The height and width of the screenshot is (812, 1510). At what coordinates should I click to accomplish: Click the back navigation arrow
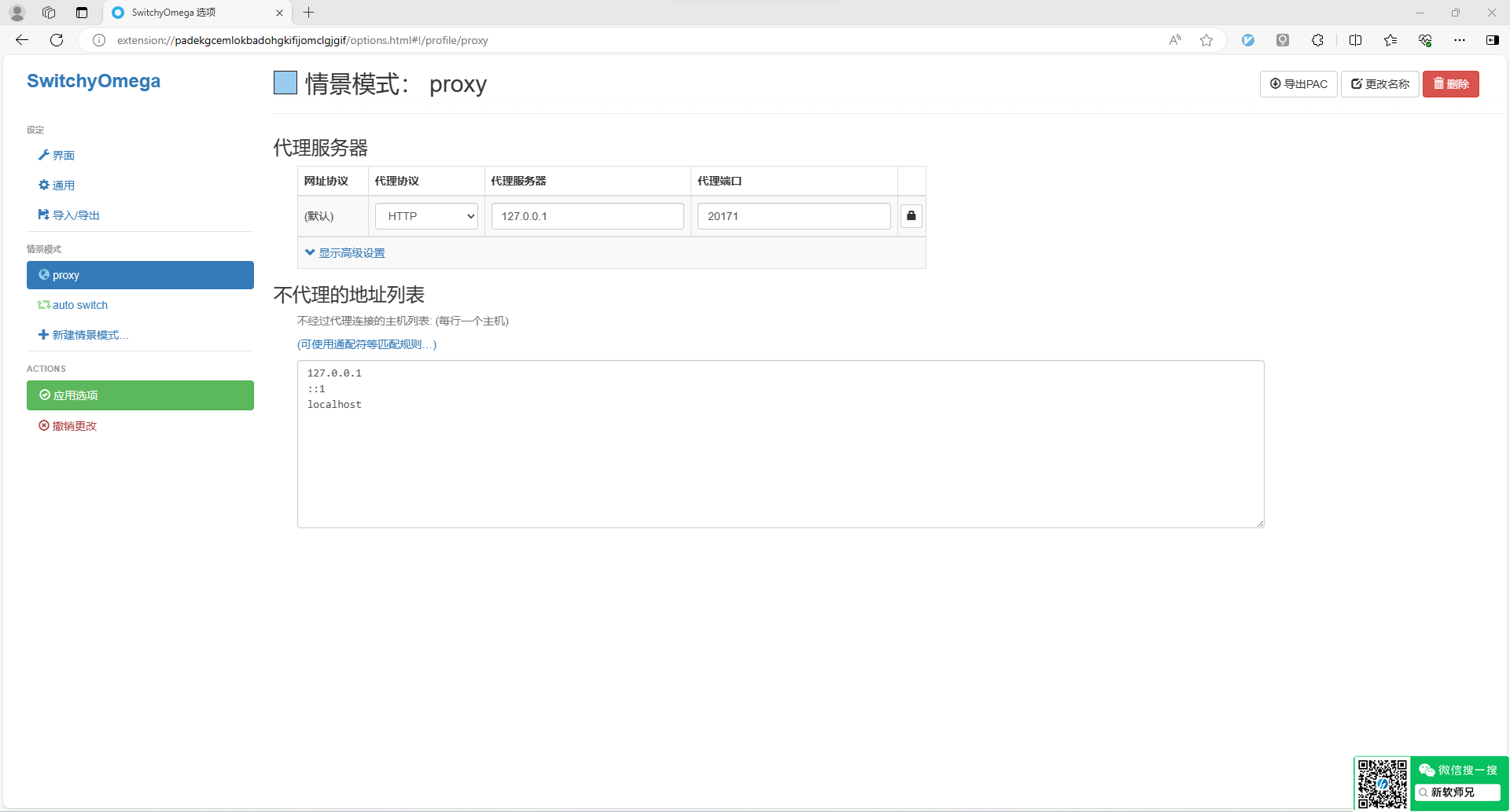click(x=22, y=40)
